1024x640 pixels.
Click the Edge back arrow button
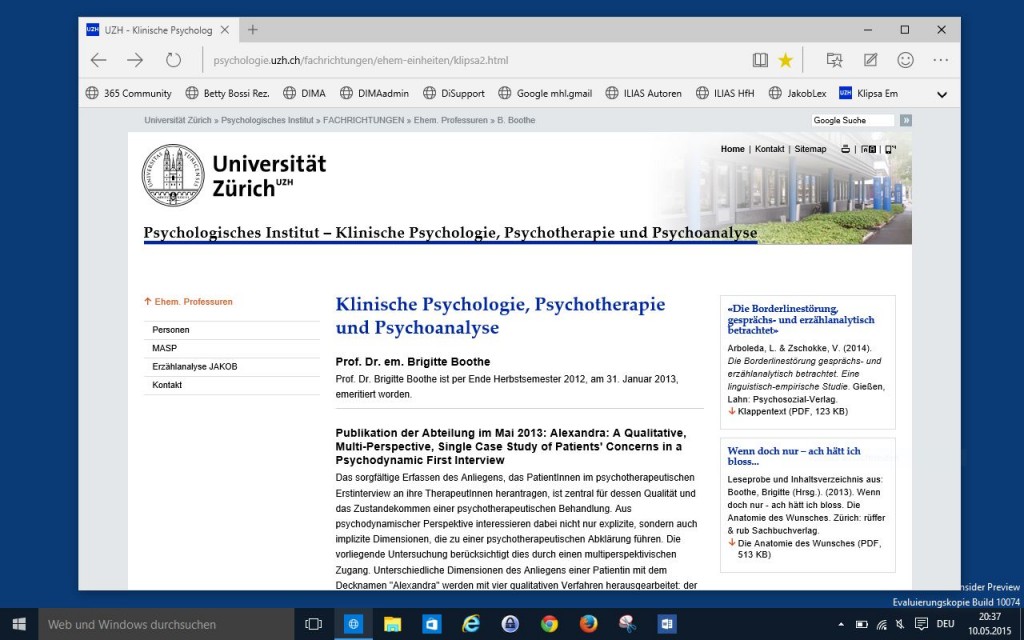click(x=98, y=60)
